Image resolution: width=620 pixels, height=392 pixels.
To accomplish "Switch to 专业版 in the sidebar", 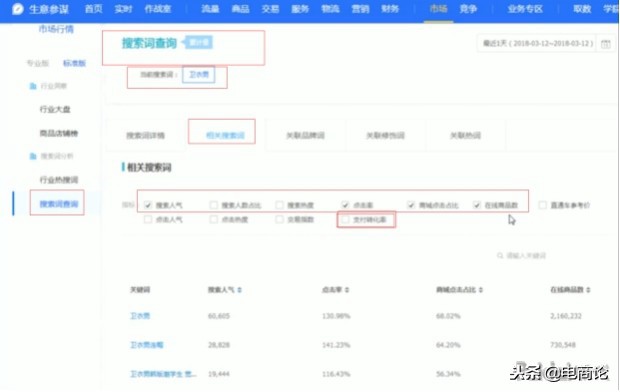I will coord(38,63).
